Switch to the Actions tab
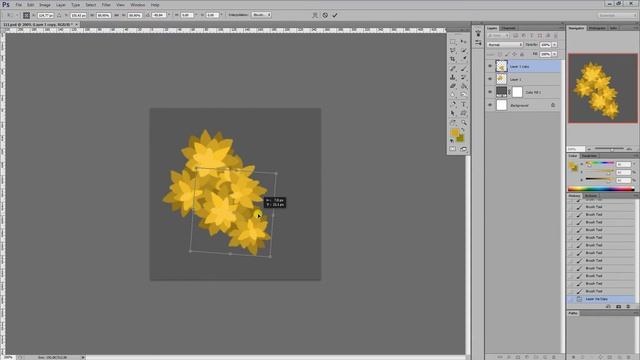640x360 pixels. 591,196
